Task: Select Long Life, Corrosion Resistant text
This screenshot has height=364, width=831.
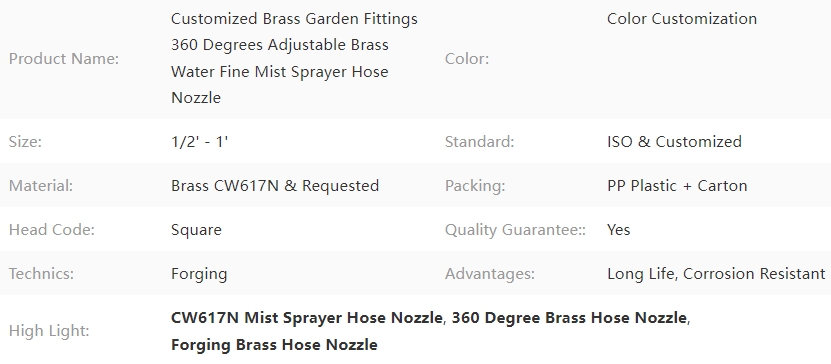Action: [x=716, y=274]
